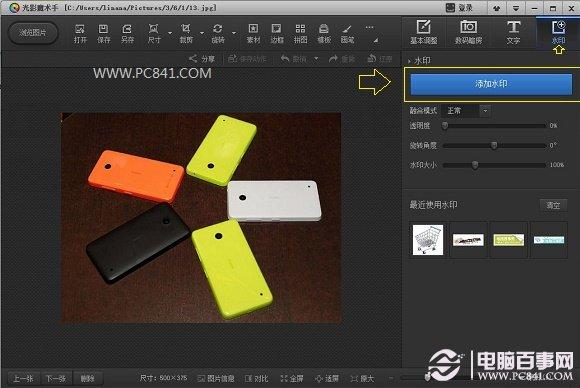
Task: Switch to the 数码暗房 tab
Action: pyautogui.click(x=468, y=33)
